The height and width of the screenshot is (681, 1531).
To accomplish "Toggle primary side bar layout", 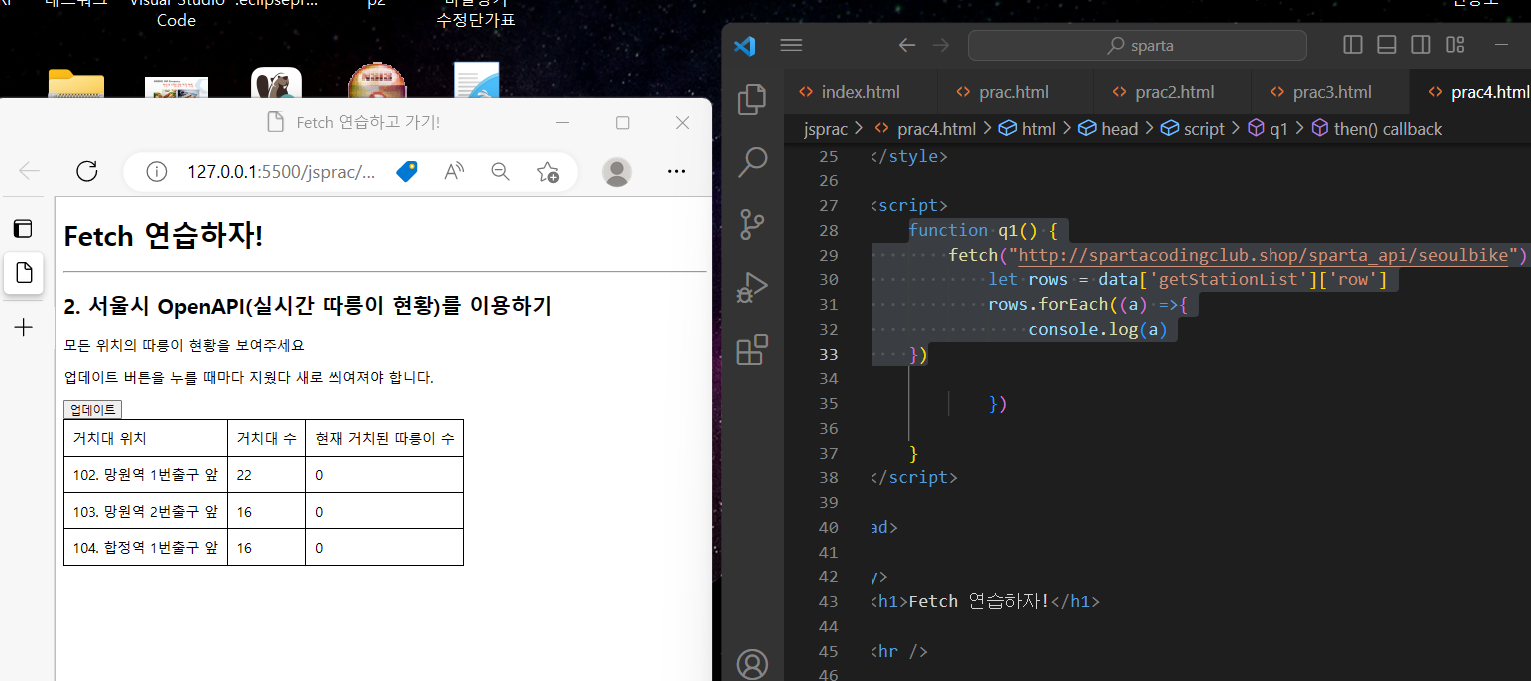I will click(1353, 45).
